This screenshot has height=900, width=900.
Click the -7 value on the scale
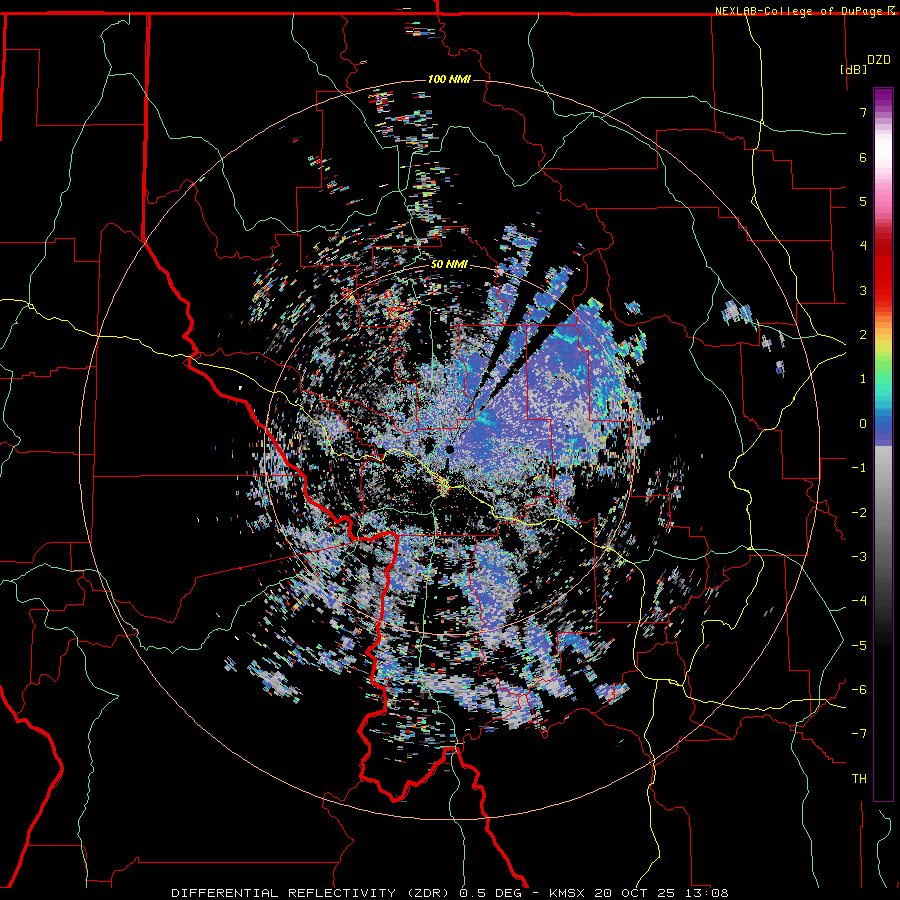pyautogui.click(x=859, y=734)
